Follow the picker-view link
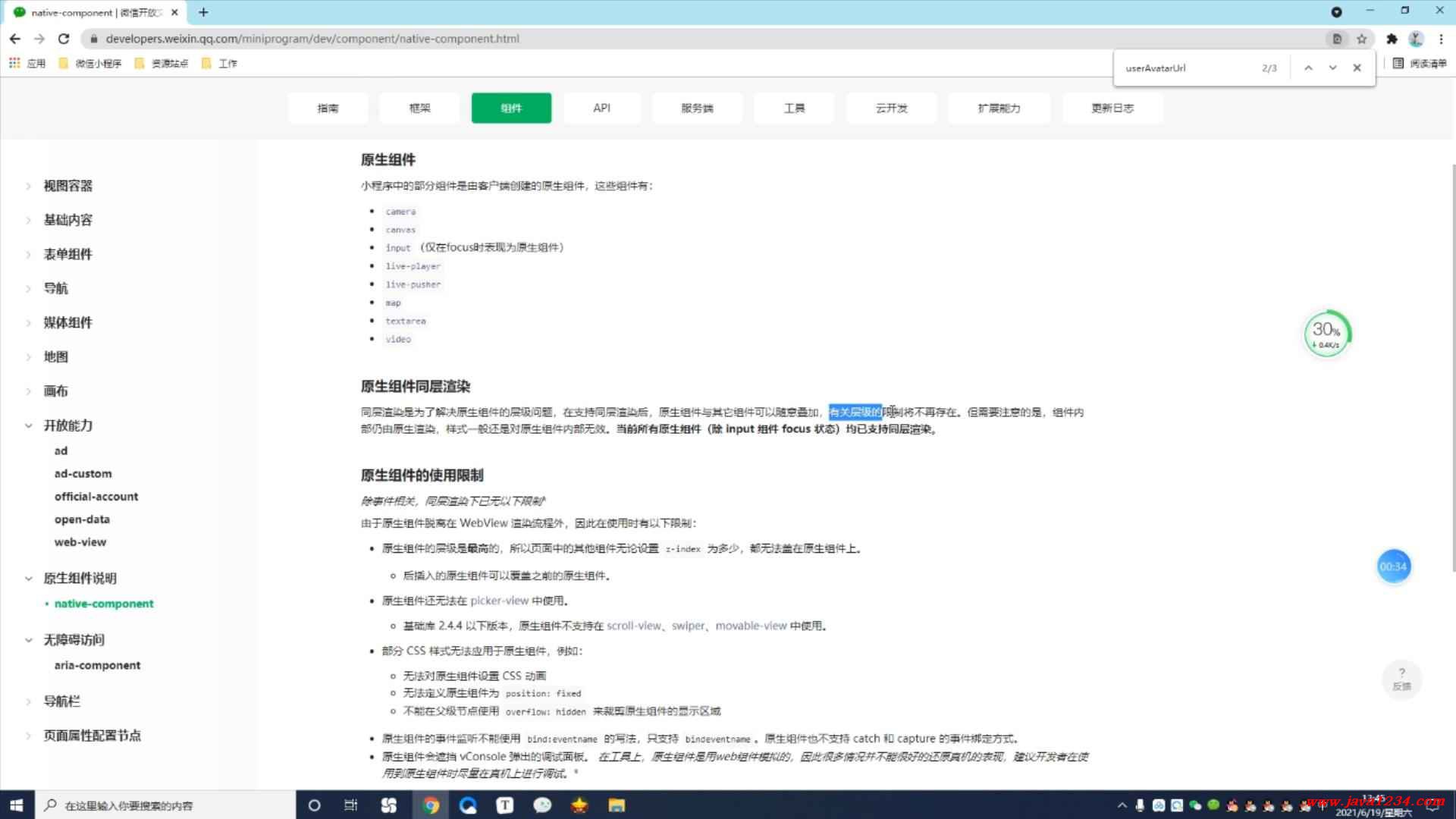Screen dimensions: 1456x819 [499, 601]
